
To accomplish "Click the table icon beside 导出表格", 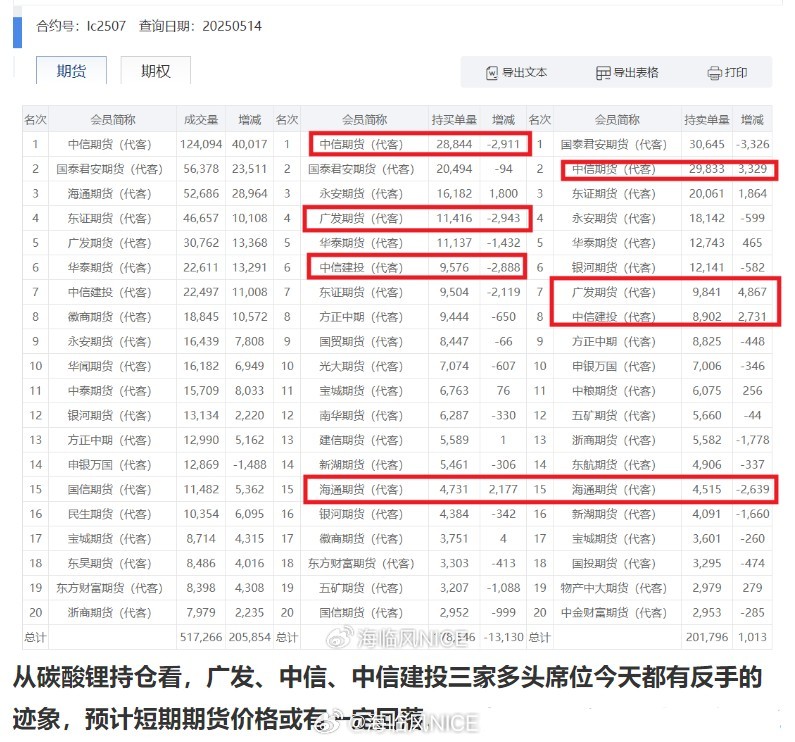I will (603, 73).
